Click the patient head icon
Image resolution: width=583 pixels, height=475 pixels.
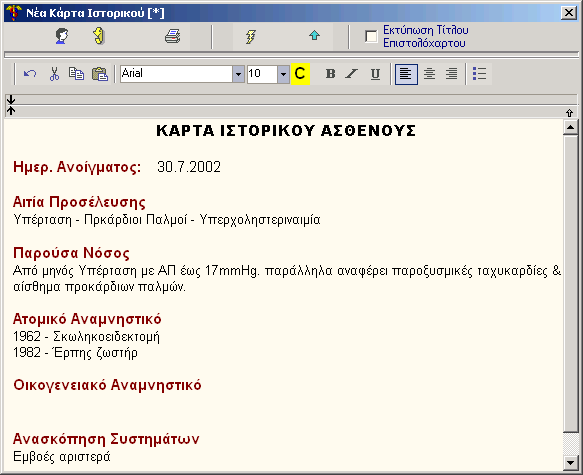[x=62, y=36]
